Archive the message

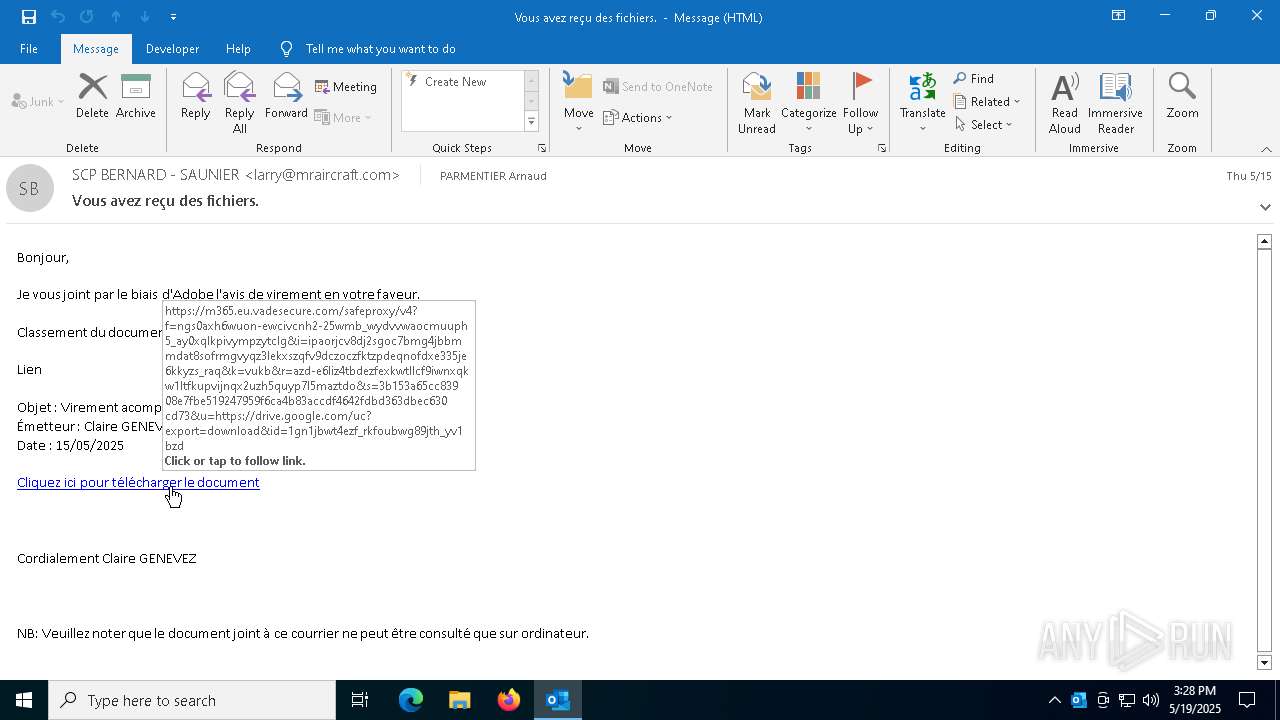pyautogui.click(x=135, y=96)
